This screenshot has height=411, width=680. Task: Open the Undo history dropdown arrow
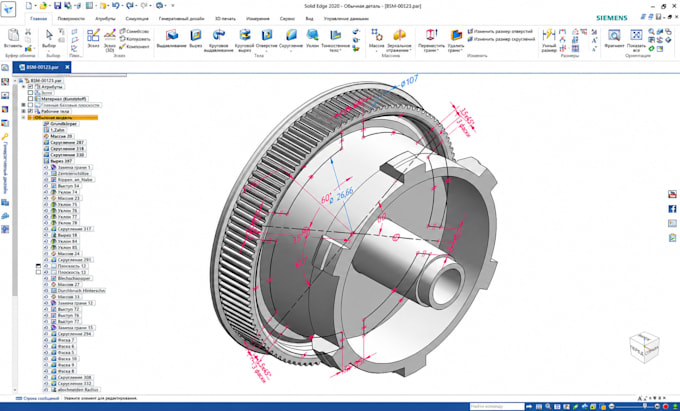[x=121, y=6]
